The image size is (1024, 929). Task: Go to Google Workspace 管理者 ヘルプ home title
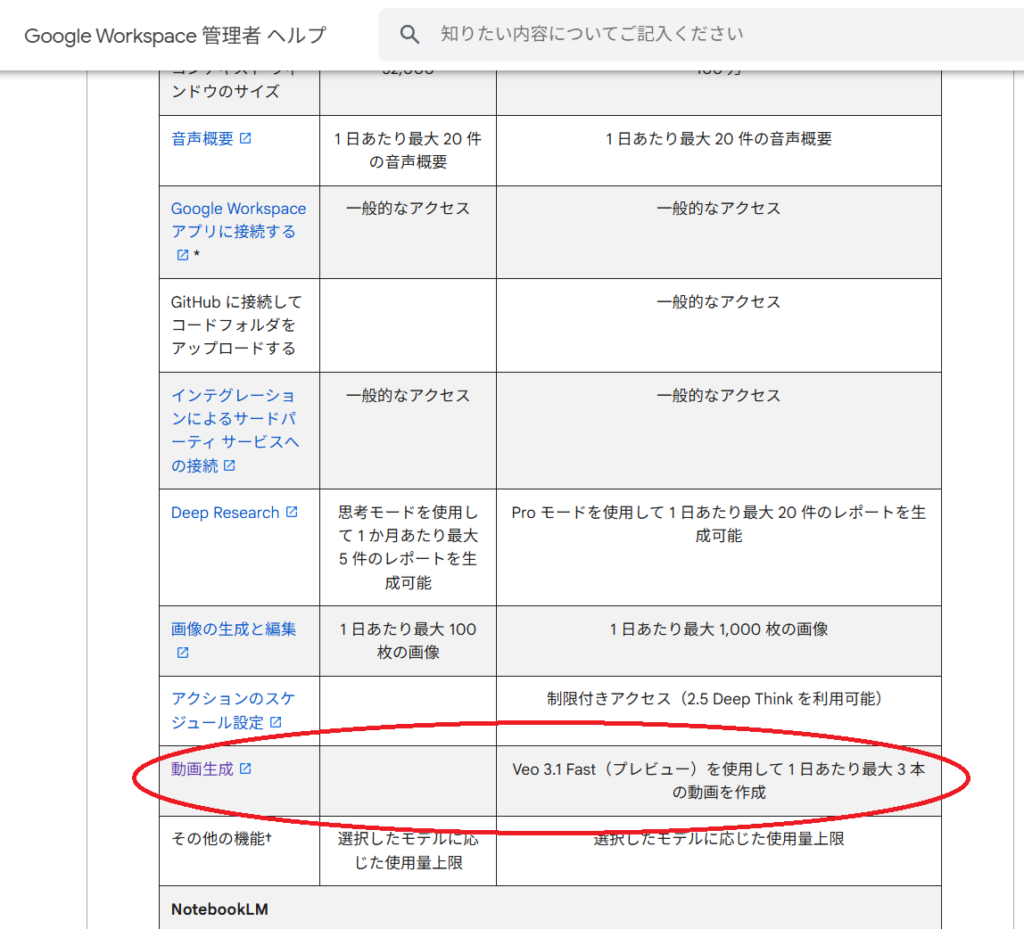175,36
